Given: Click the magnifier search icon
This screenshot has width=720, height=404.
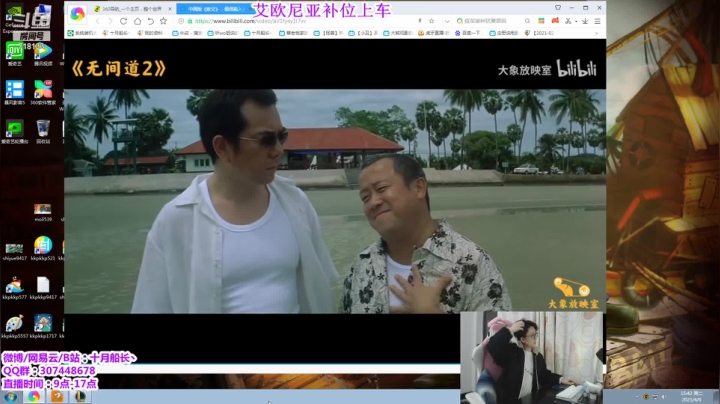Looking at the screenshot, I should 527,21.
